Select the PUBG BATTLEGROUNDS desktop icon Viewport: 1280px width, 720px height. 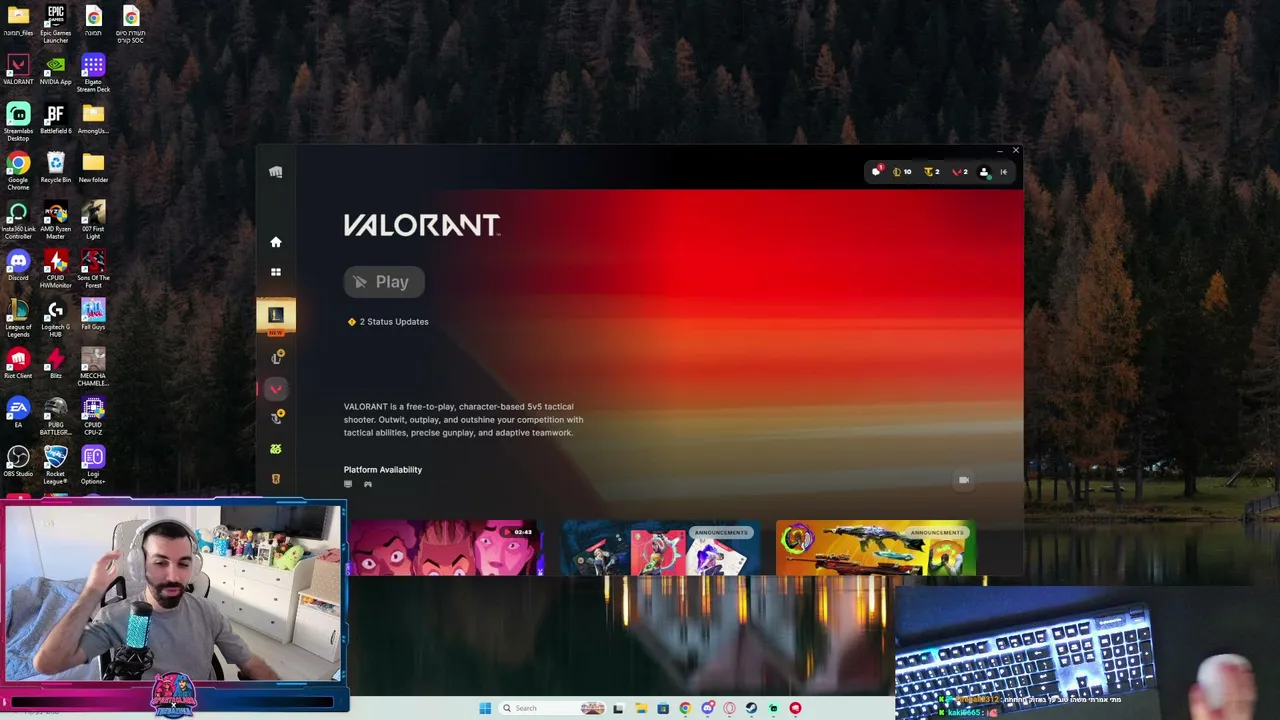pos(56,416)
